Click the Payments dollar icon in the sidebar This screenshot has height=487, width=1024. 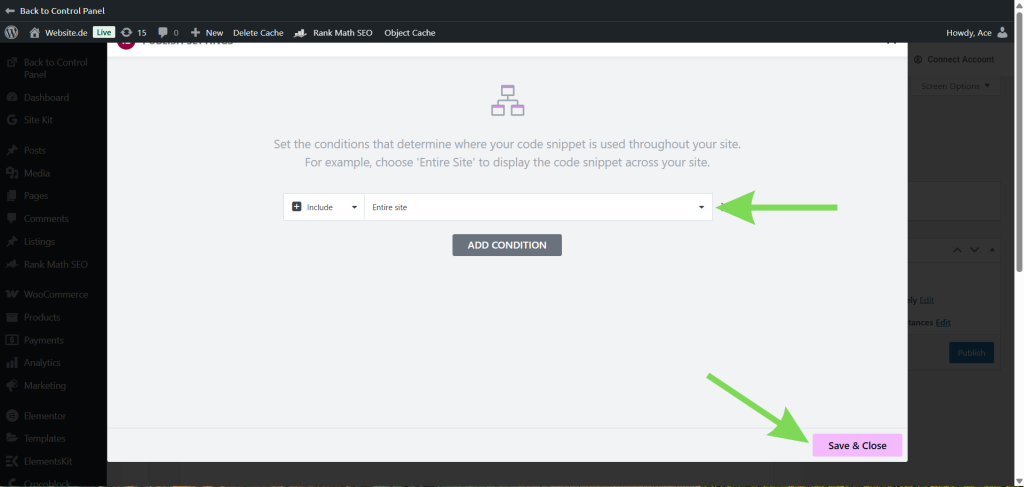[12, 340]
